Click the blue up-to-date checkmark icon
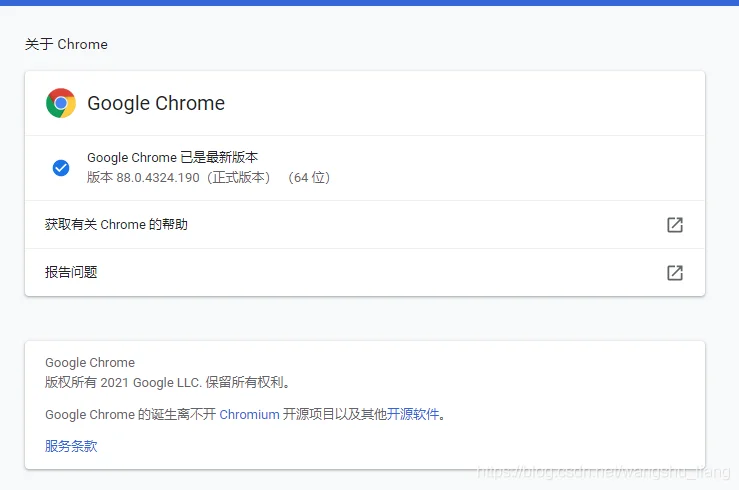Image resolution: width=739 pixels, height=490 pixels. [x=61, y=168]
